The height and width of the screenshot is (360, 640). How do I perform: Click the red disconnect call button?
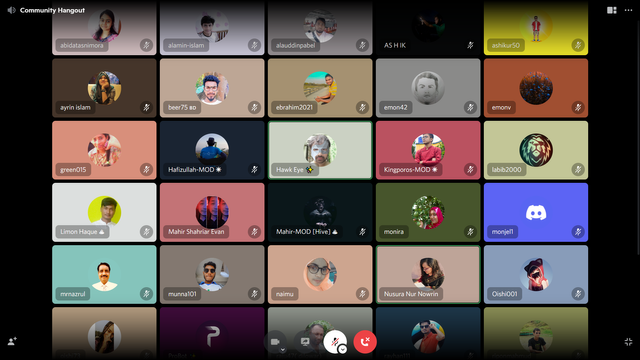[x=365, y=342]
